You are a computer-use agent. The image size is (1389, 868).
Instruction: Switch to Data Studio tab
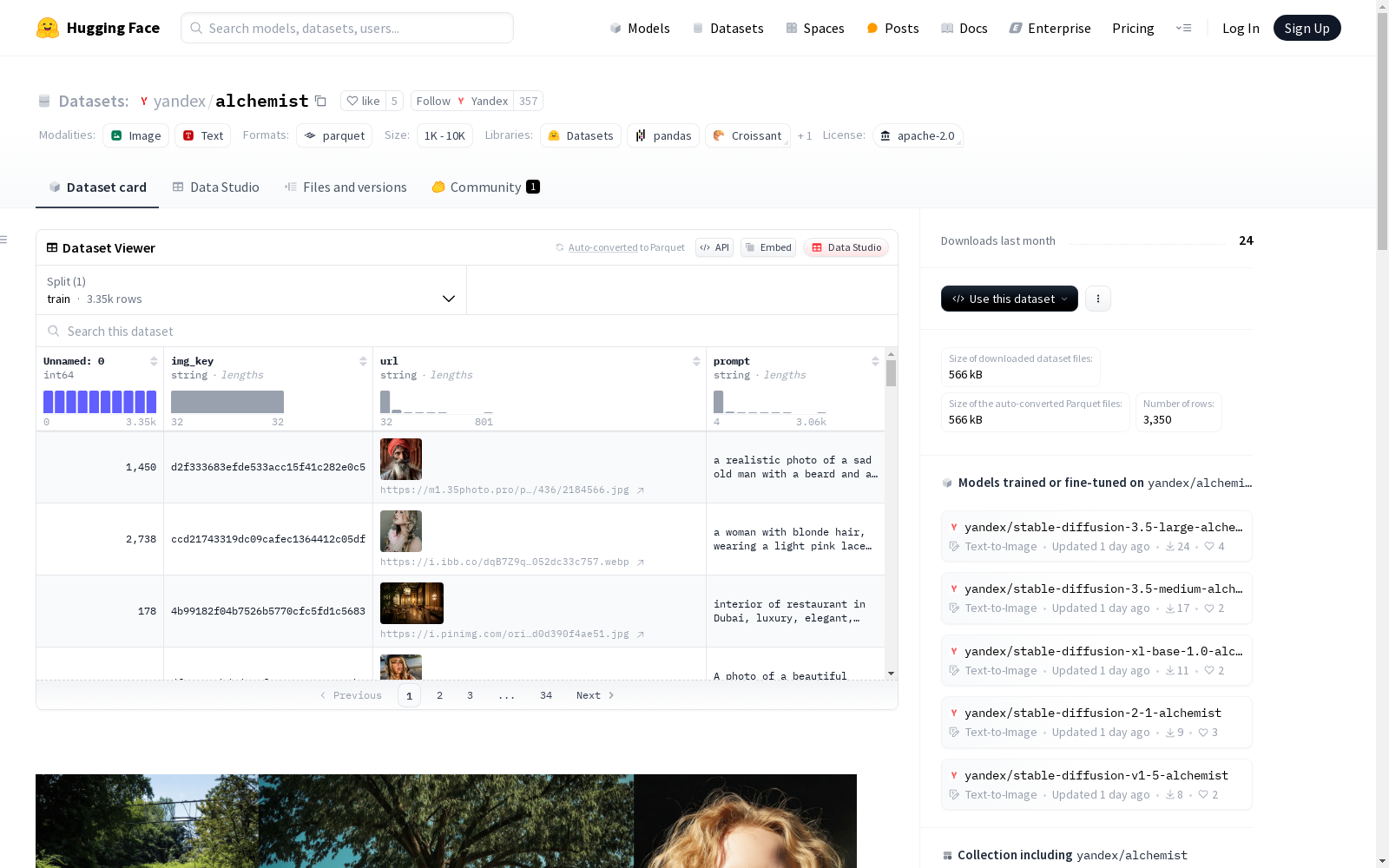(x=215, y=187)
